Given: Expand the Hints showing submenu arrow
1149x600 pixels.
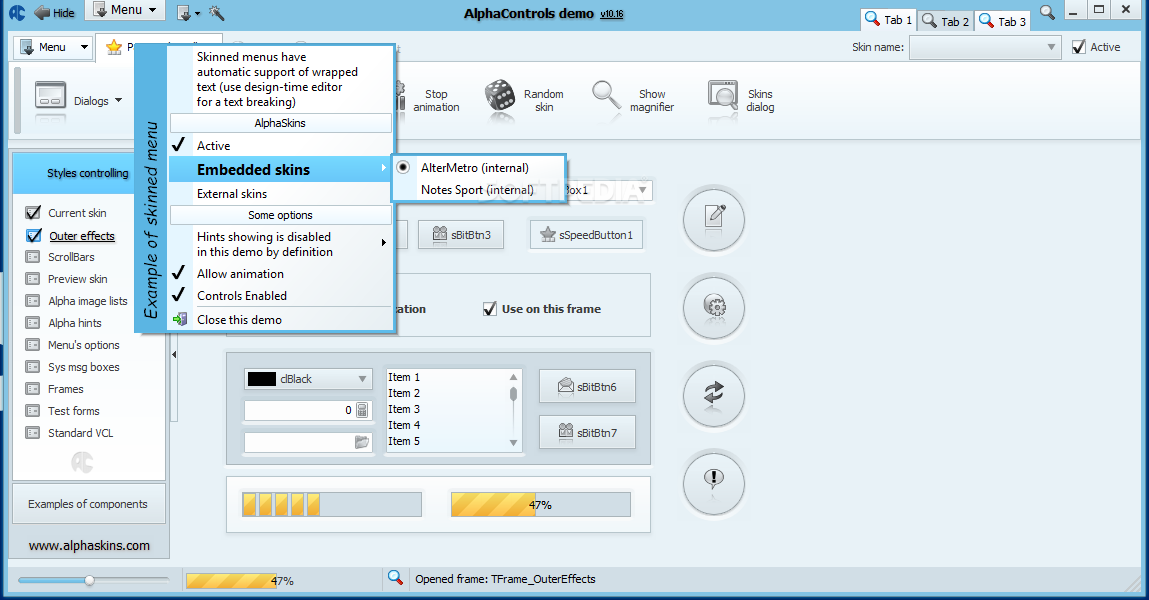Looking at the screenshot, I should pyautogui.click(x=383, y=242).
